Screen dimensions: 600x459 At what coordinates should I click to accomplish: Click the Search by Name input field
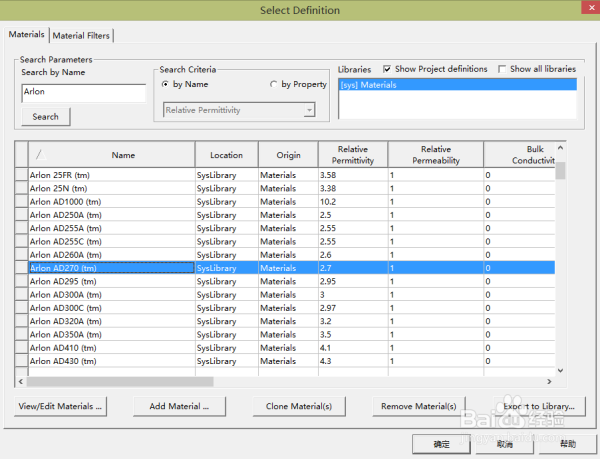coord(83,93)
